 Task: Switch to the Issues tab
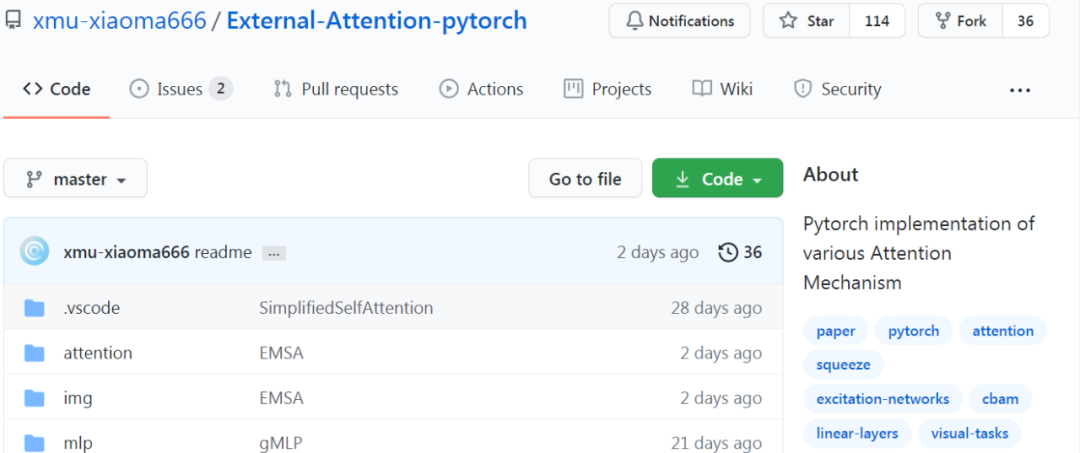(180, 89)
